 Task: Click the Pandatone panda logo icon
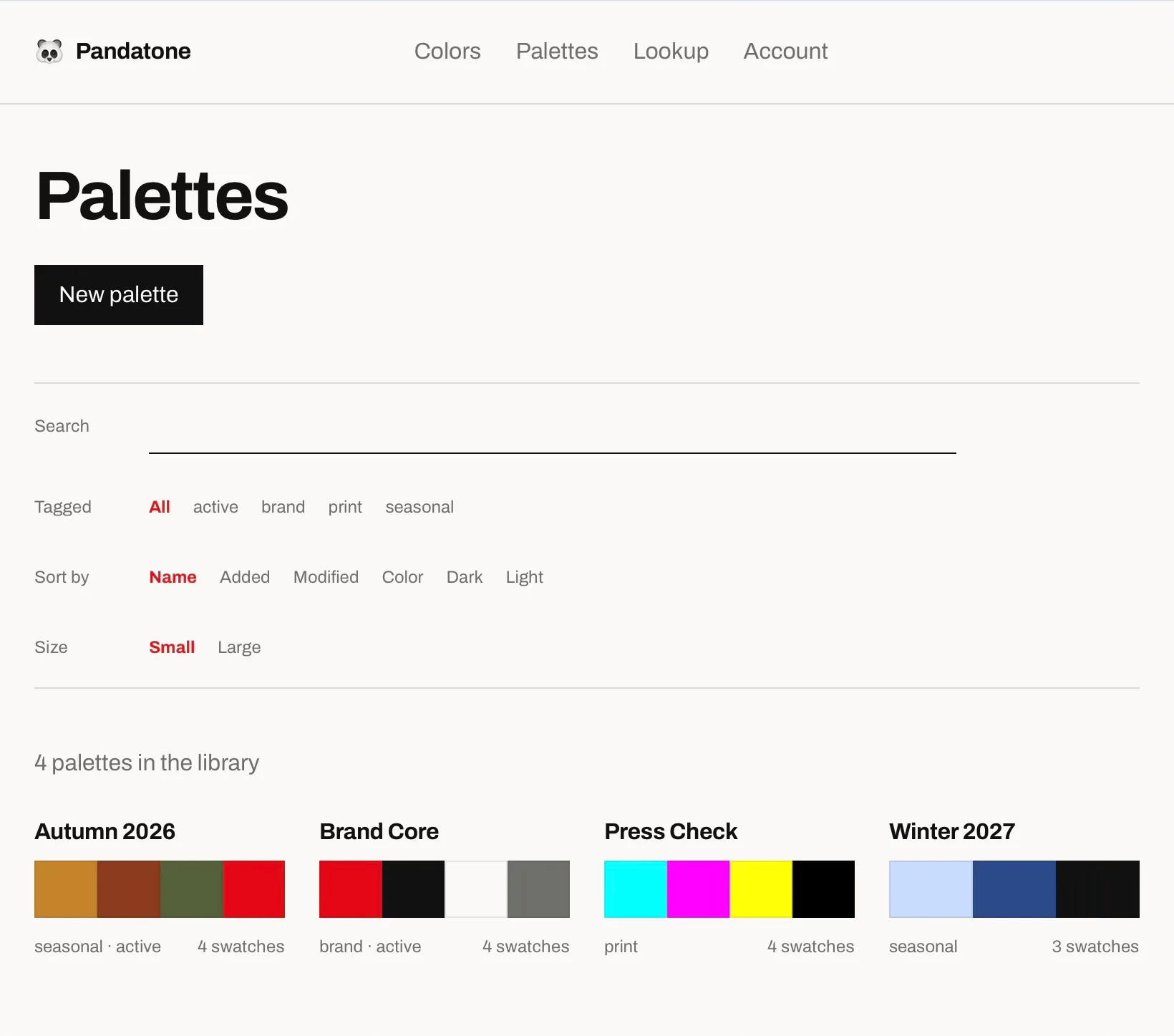click(x=49, y=52)
